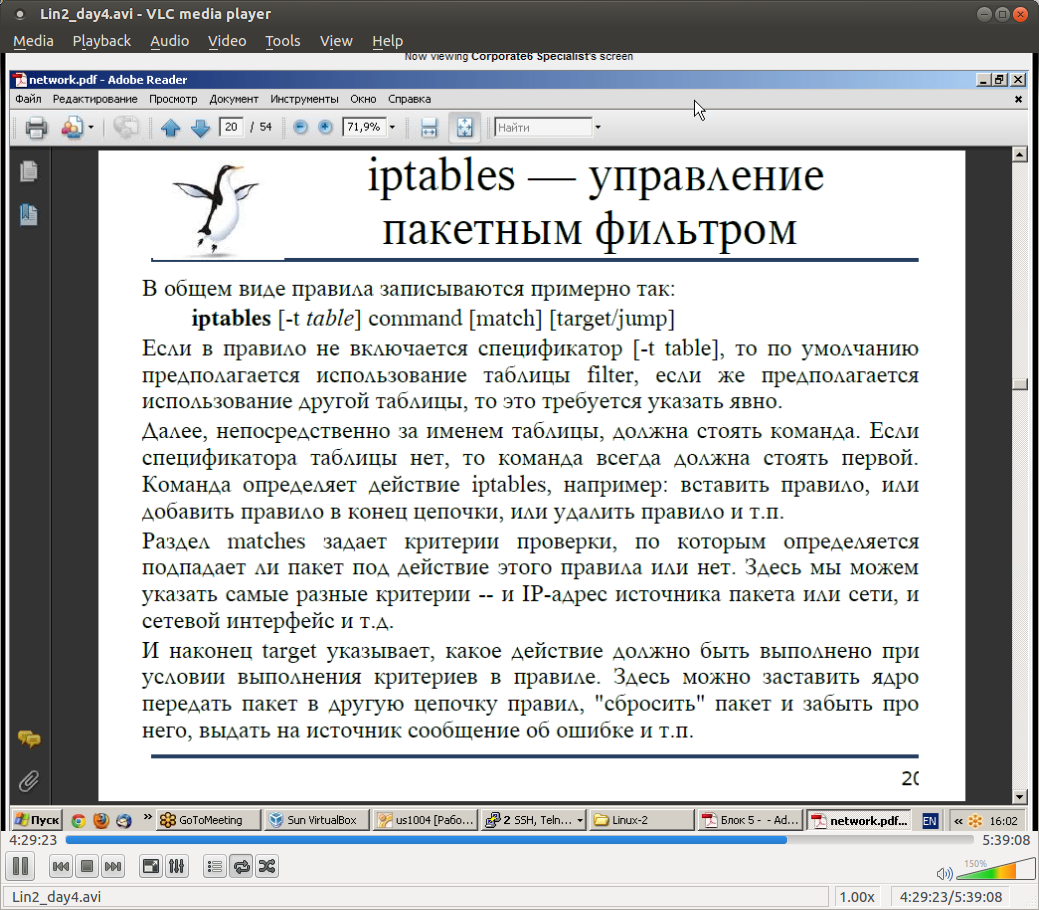Screen dimensions: 1039x910
Task: Toggle random shuffle playback
Action: pos(266,866)
